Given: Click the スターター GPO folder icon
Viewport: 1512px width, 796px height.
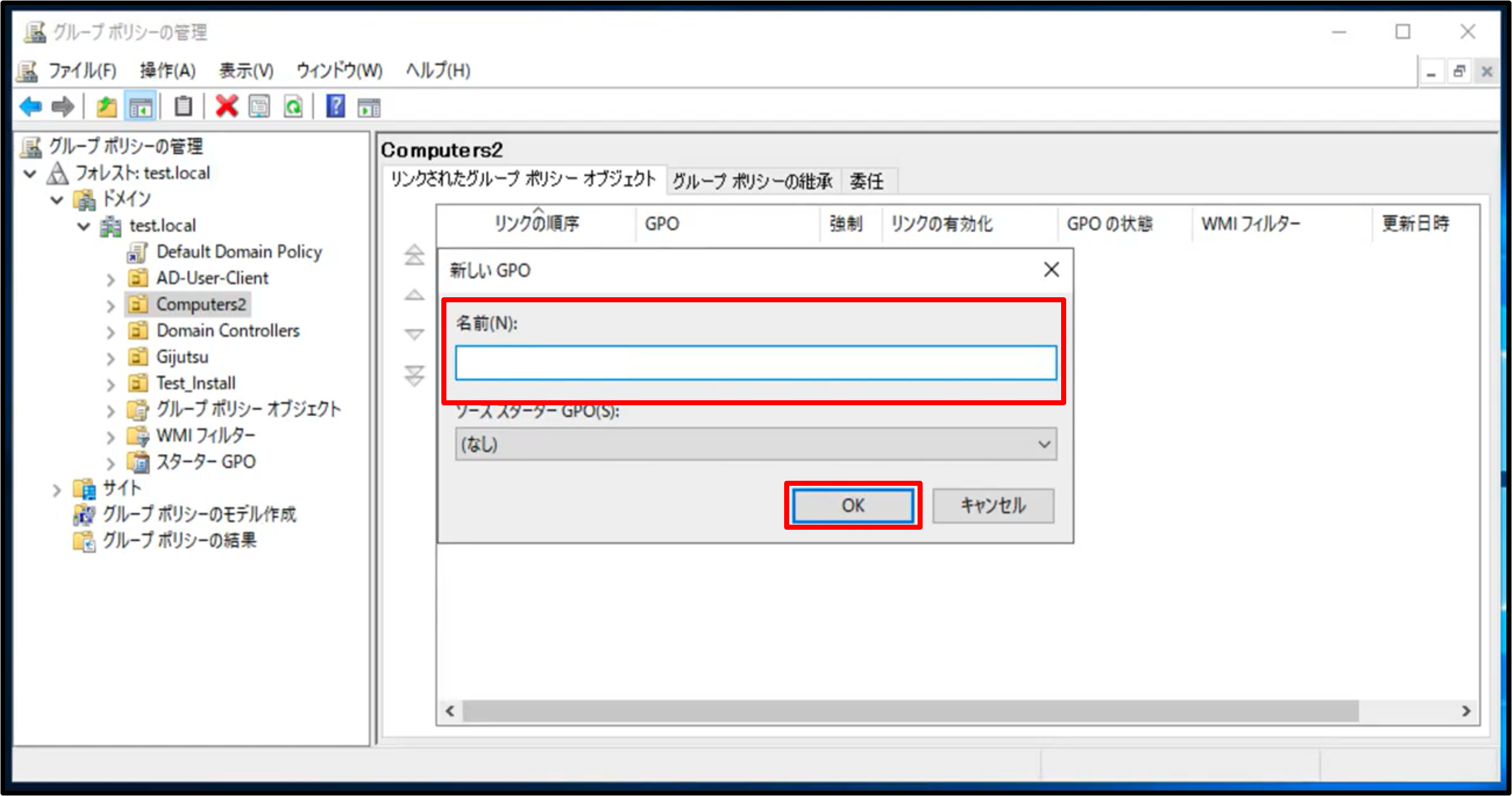Looking at the screenshot, I should [138, 463].
